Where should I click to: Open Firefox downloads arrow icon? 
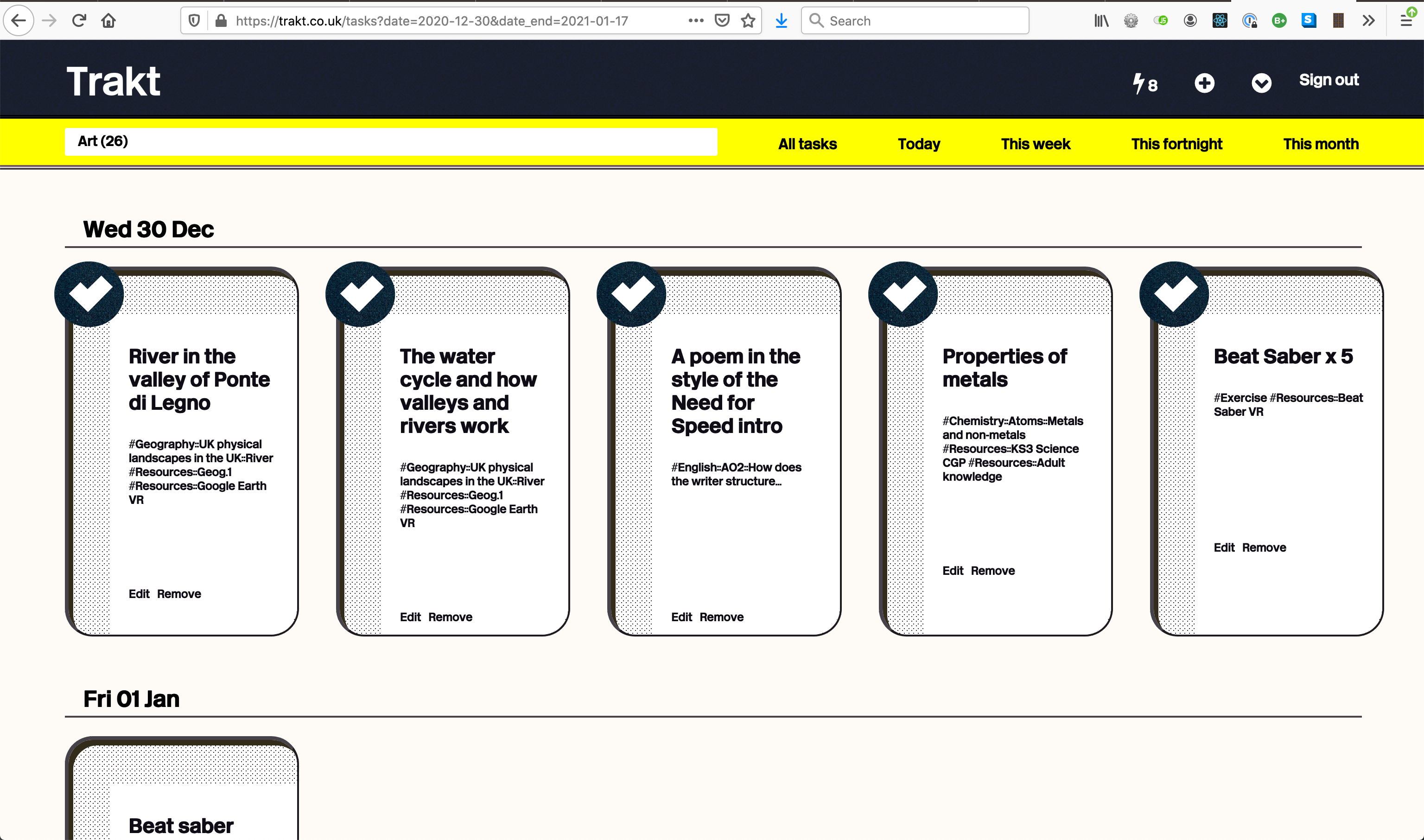(x=781, y=21)
